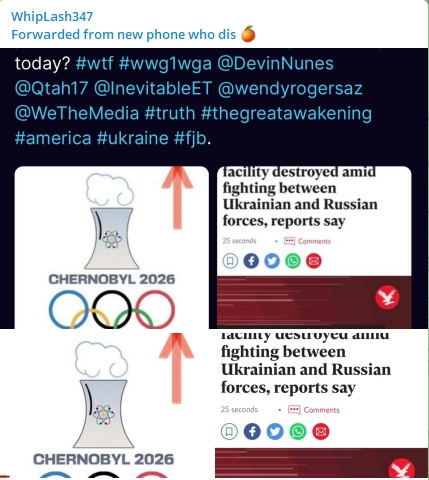This screenshot has width=429, height=480.
Task: Click the Twitter share icon in the upper article
Action: (272, 261)
